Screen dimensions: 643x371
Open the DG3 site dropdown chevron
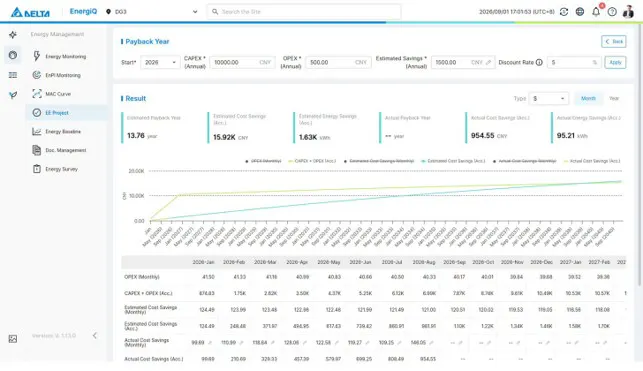(195, 12)
